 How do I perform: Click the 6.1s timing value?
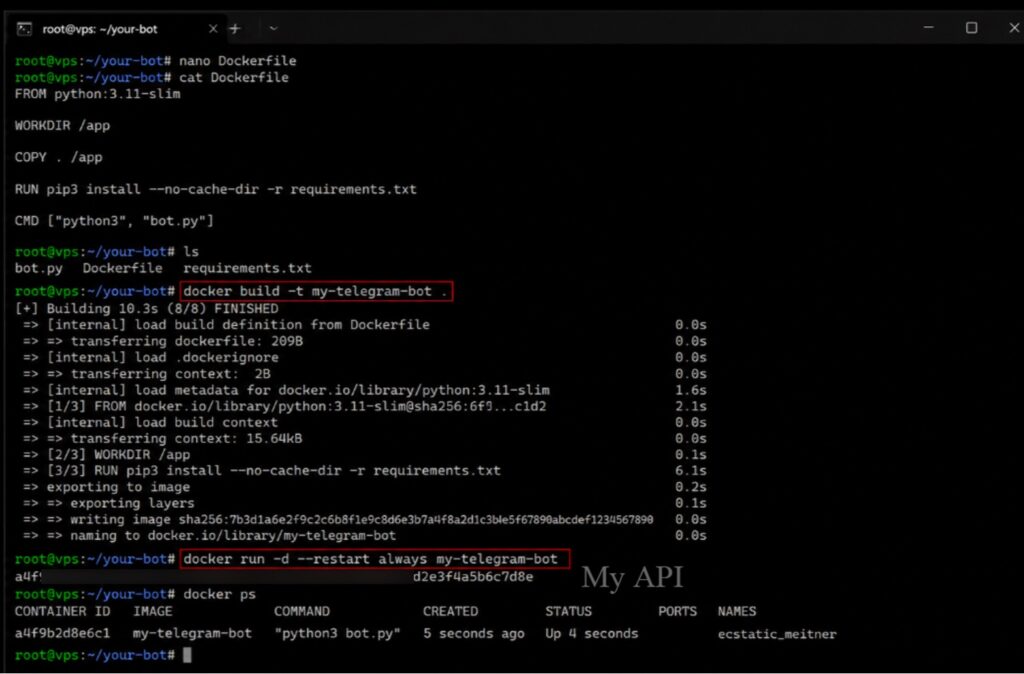click(x=691, y=470)
